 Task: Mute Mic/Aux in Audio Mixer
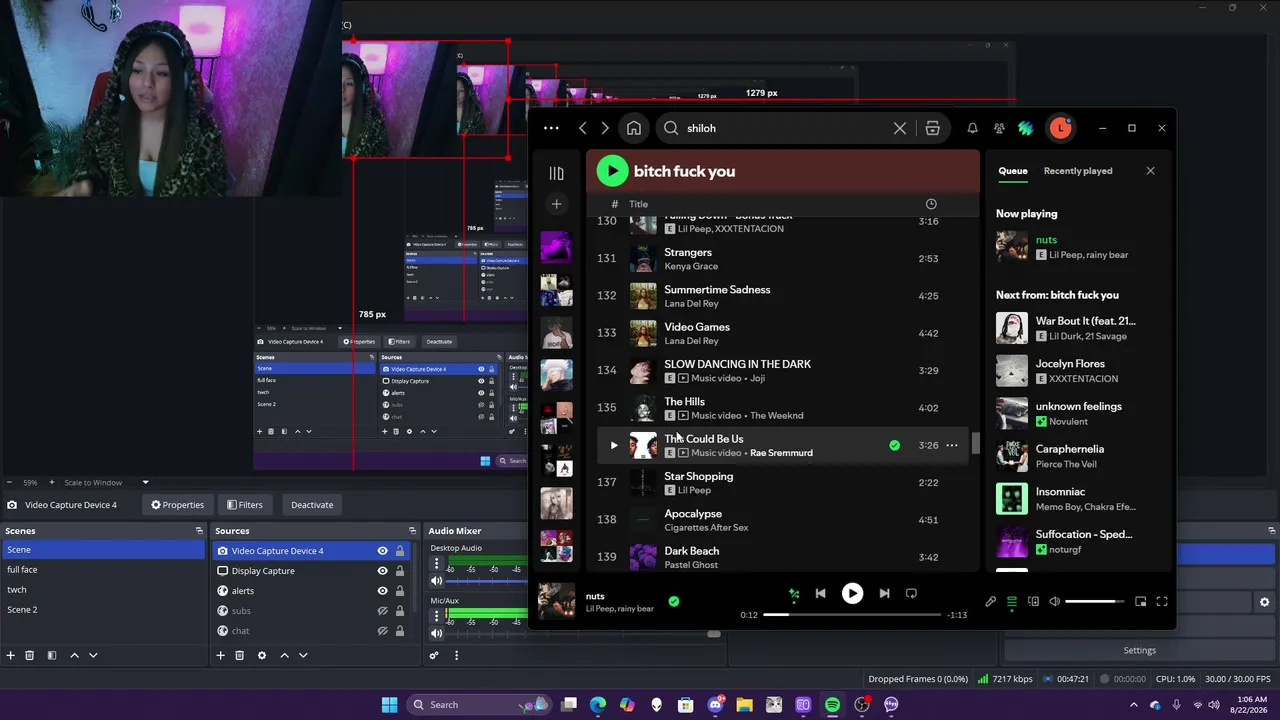coord(436,633)
